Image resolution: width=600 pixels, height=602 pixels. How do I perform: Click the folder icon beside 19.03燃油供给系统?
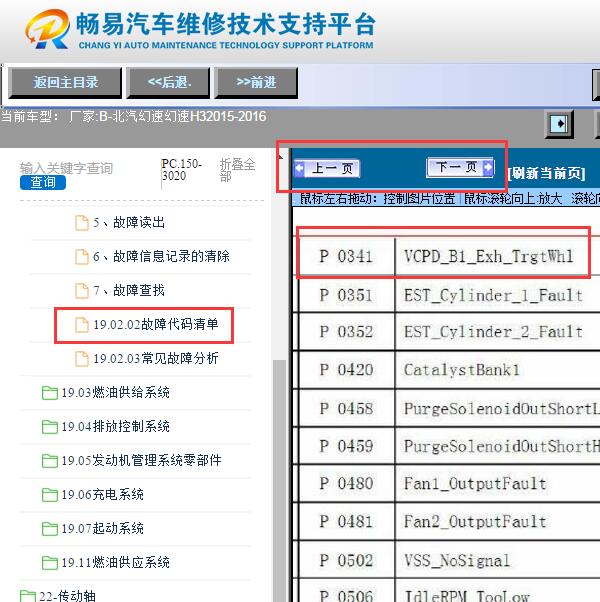click(x=50, y=393)
